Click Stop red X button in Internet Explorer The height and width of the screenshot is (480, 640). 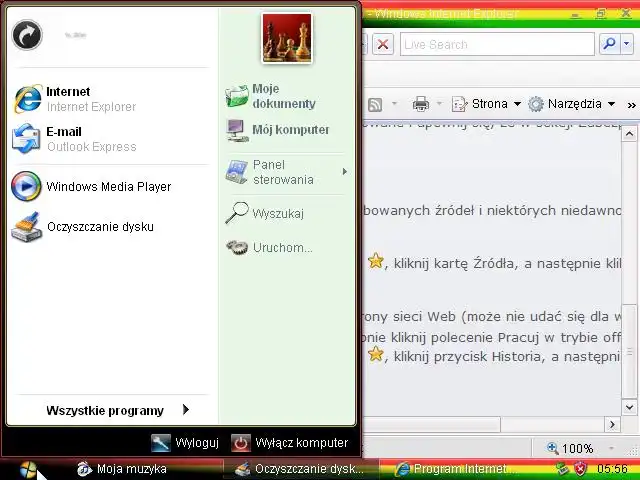pos(383,44)
